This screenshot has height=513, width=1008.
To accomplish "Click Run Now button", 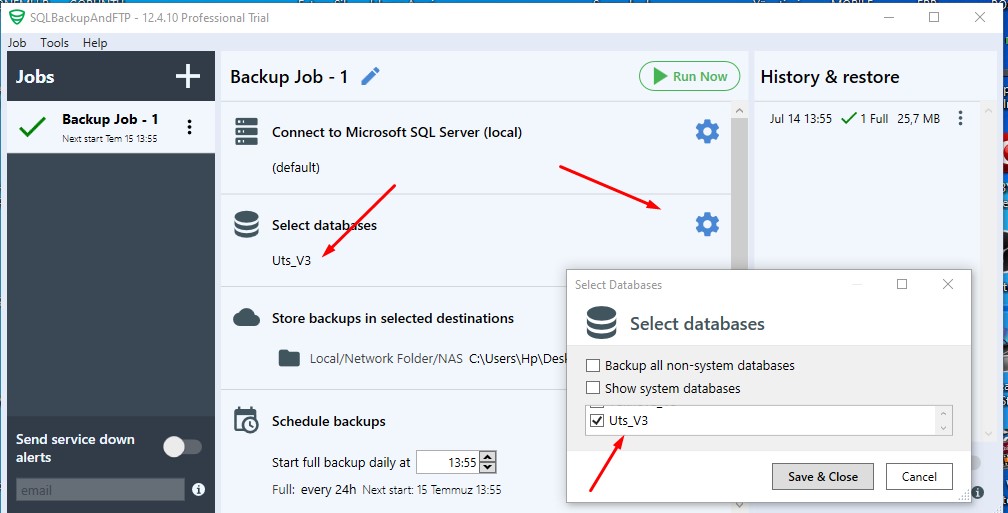I will click(689, 76).
